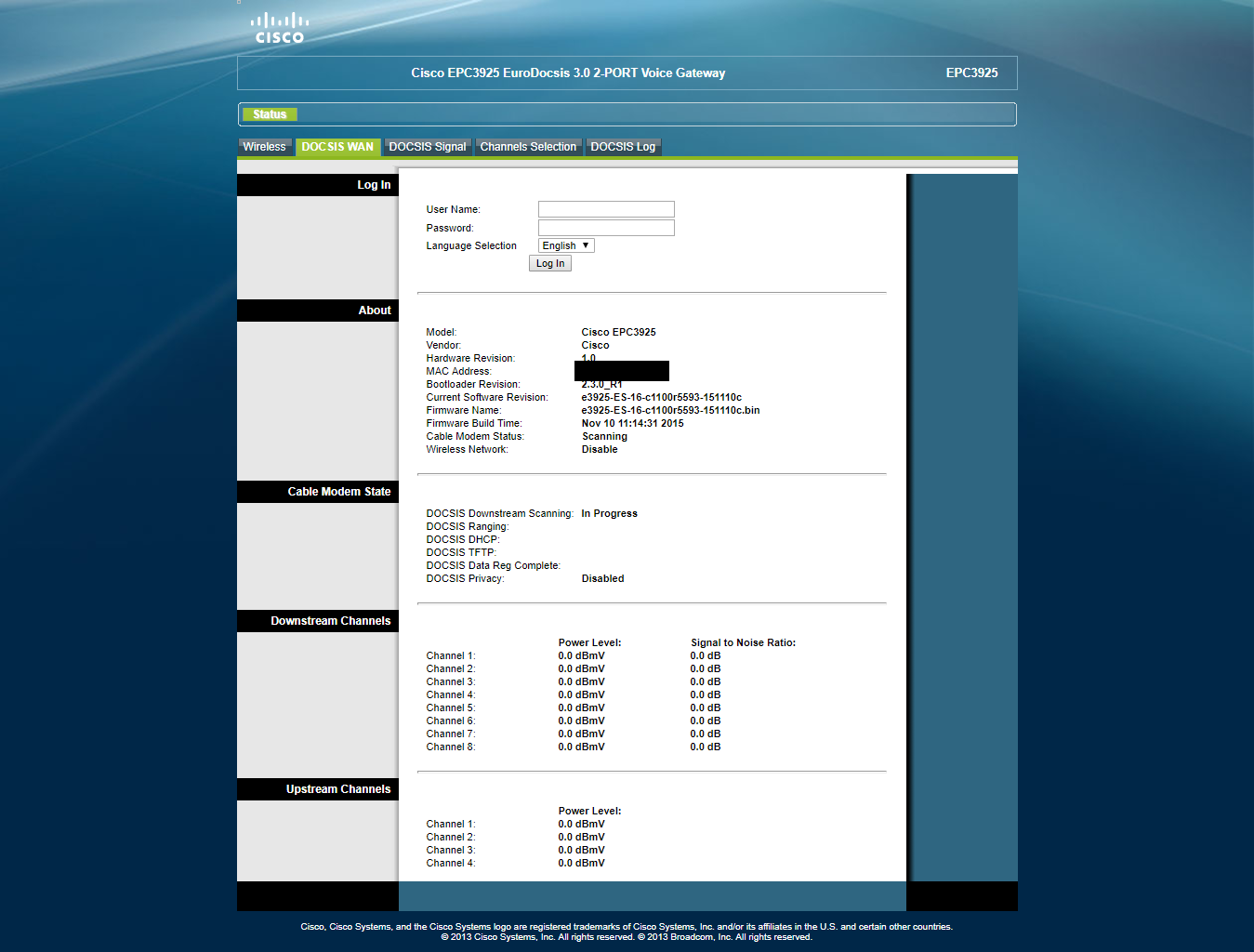Click the Log In button

[x=550, y=264]
